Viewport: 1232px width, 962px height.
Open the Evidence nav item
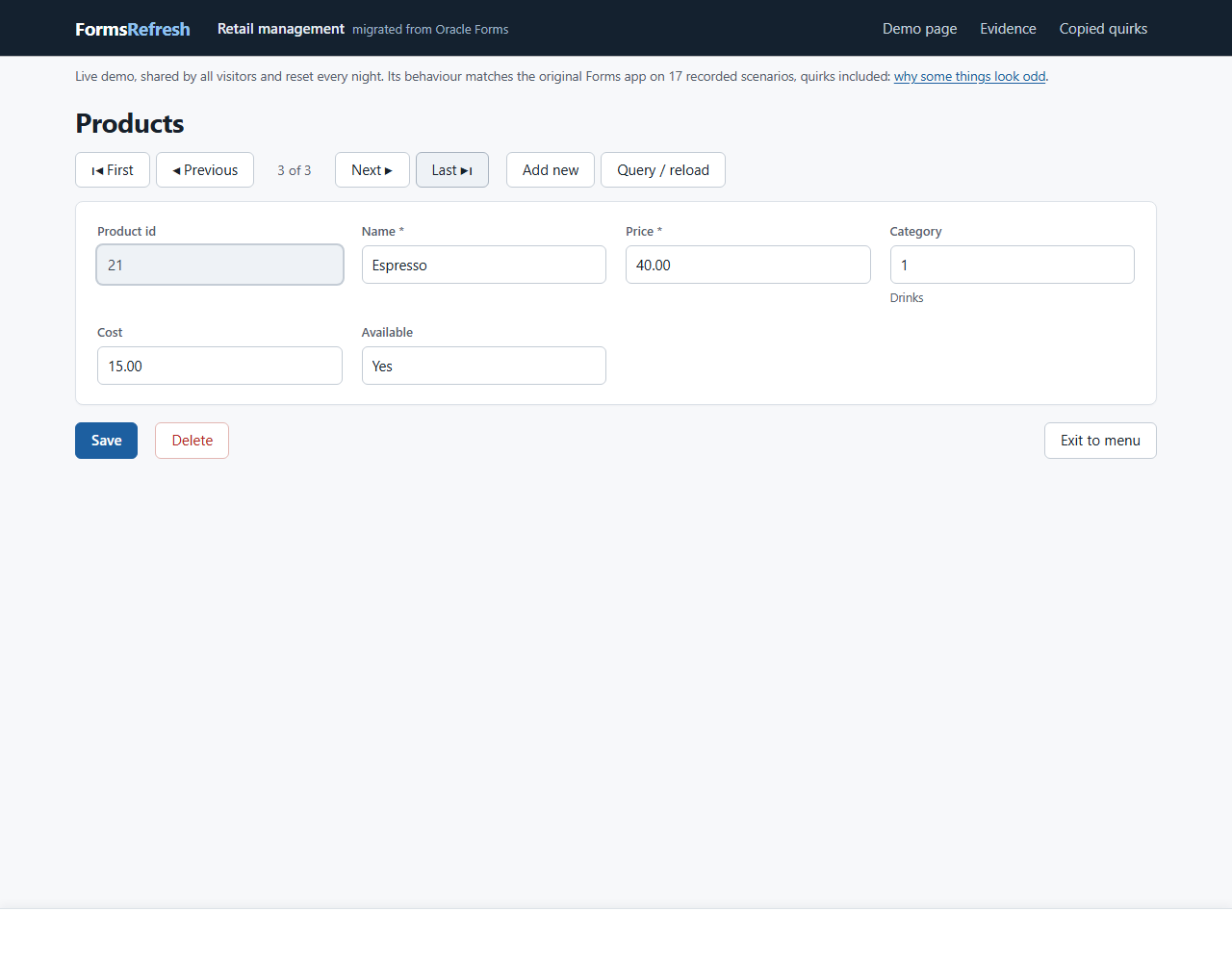(x=1008, y=29)
